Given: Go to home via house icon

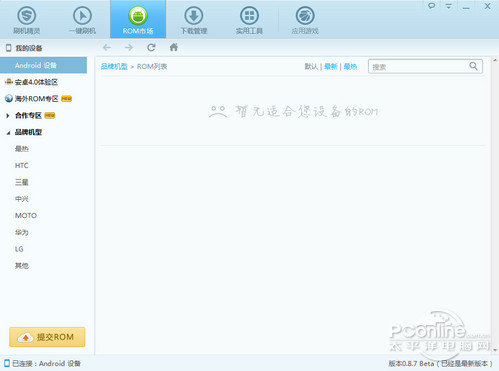Looking at the screenshot, I should pyautogui.click(x=174, y=47).
